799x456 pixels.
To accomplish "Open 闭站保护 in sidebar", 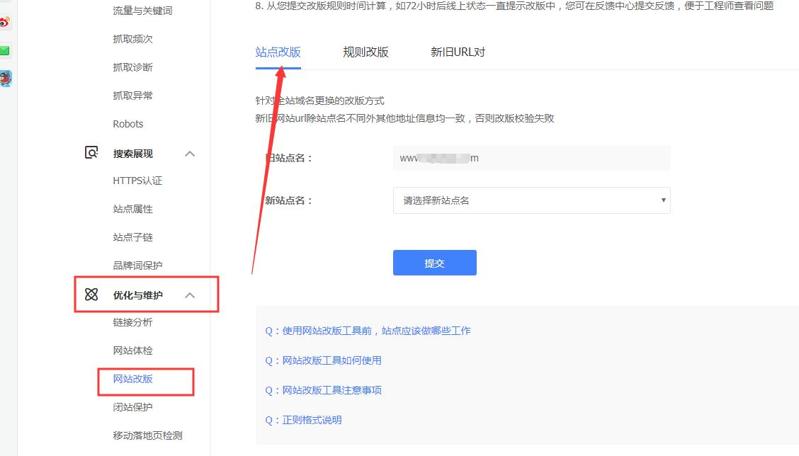I will 132,407.
